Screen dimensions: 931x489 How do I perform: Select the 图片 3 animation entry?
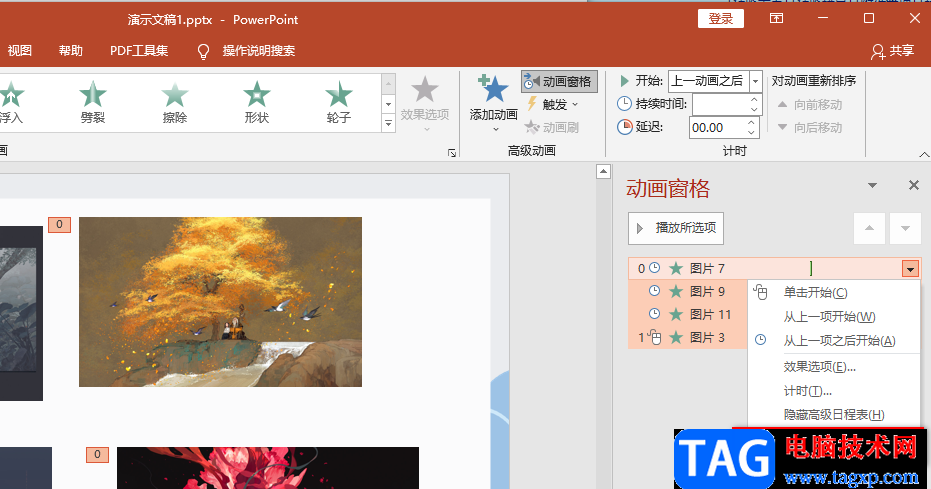pos(688,338)
